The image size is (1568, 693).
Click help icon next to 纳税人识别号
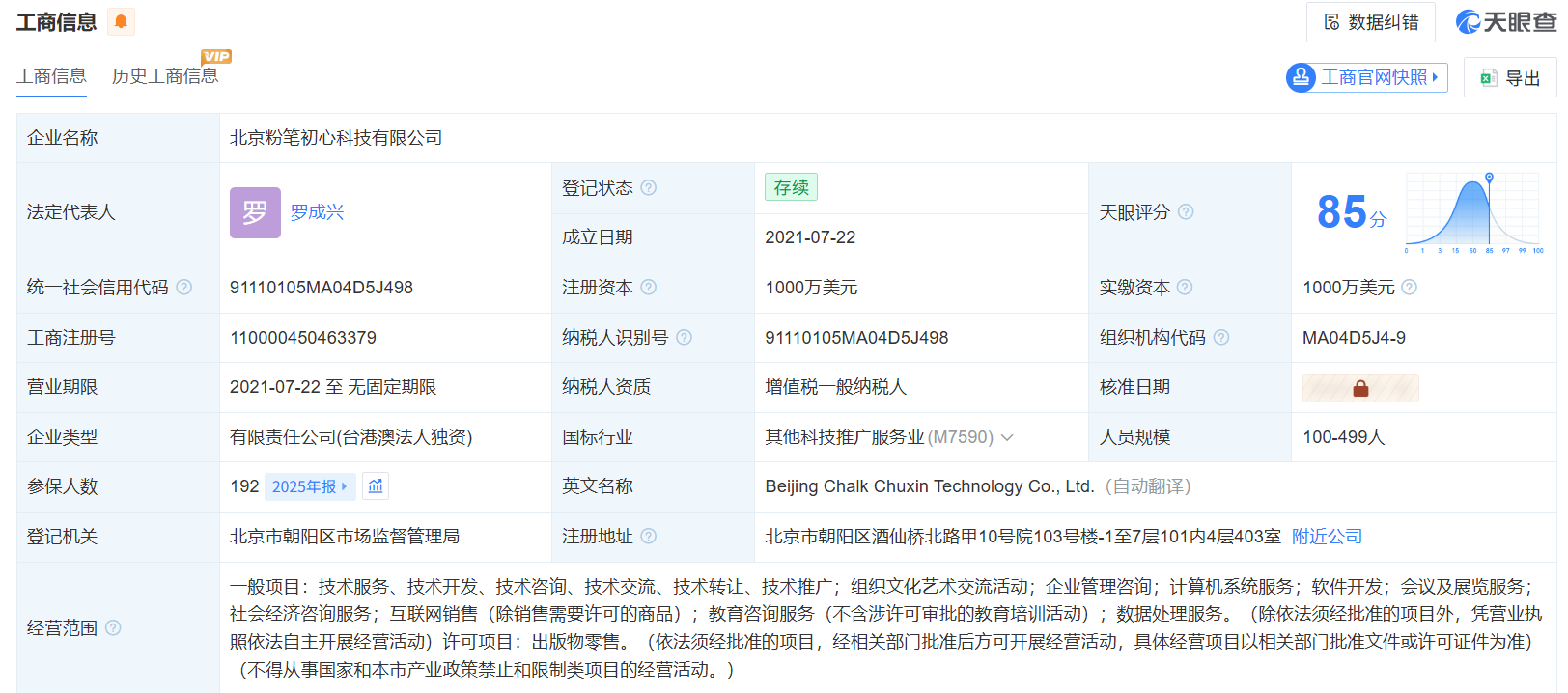[685, 337]
